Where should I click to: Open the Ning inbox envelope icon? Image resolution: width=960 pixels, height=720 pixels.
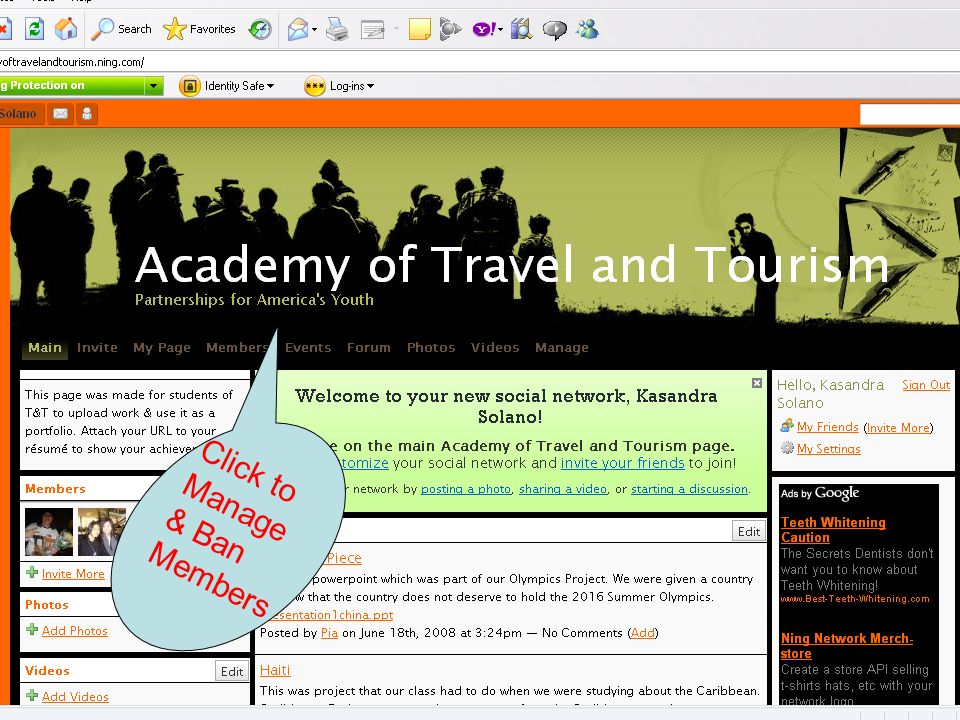pyautogui.click(x=61, y=114)
